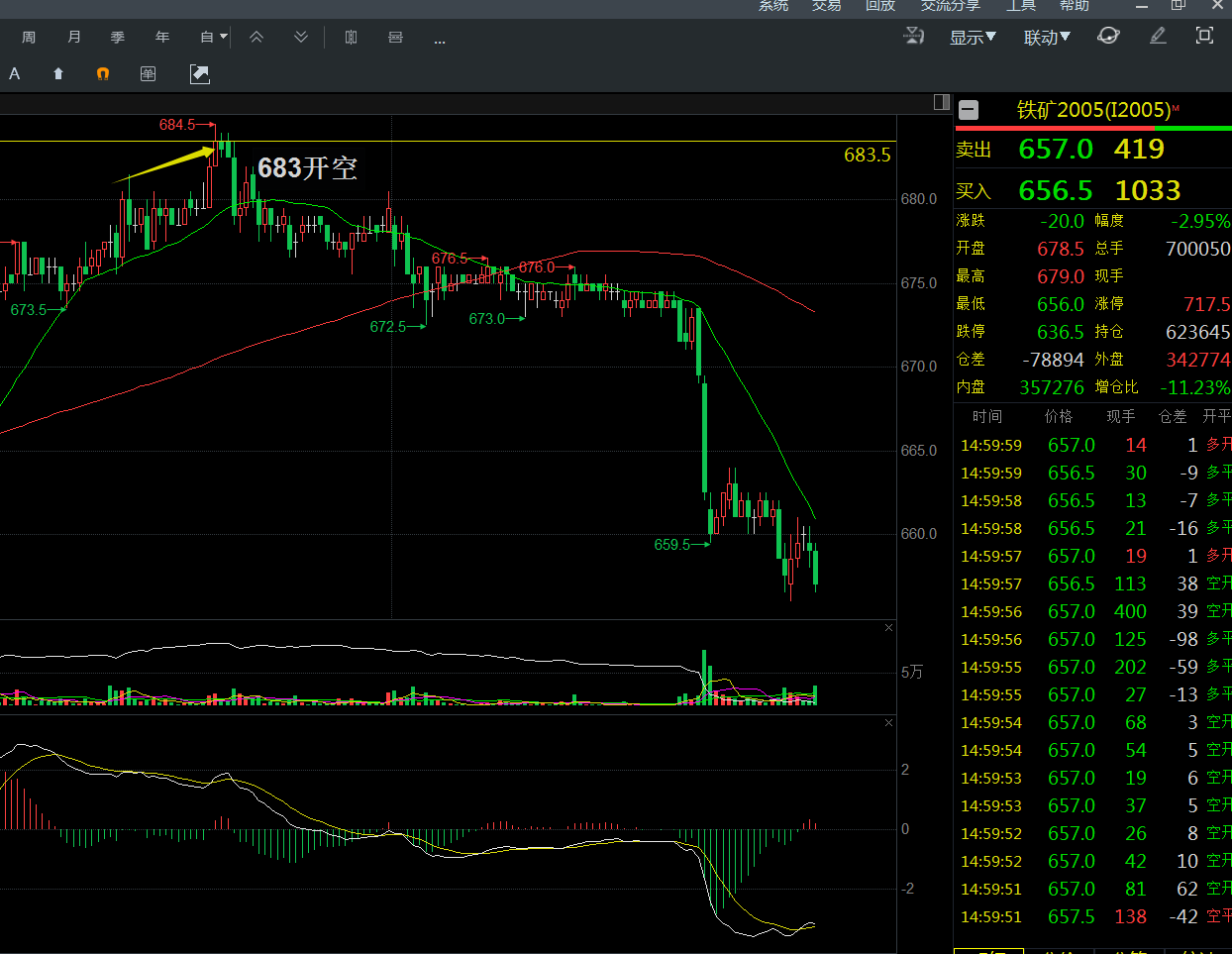Open the 联动 dropdown menu
The image size is (1232, 954).
1047,37
